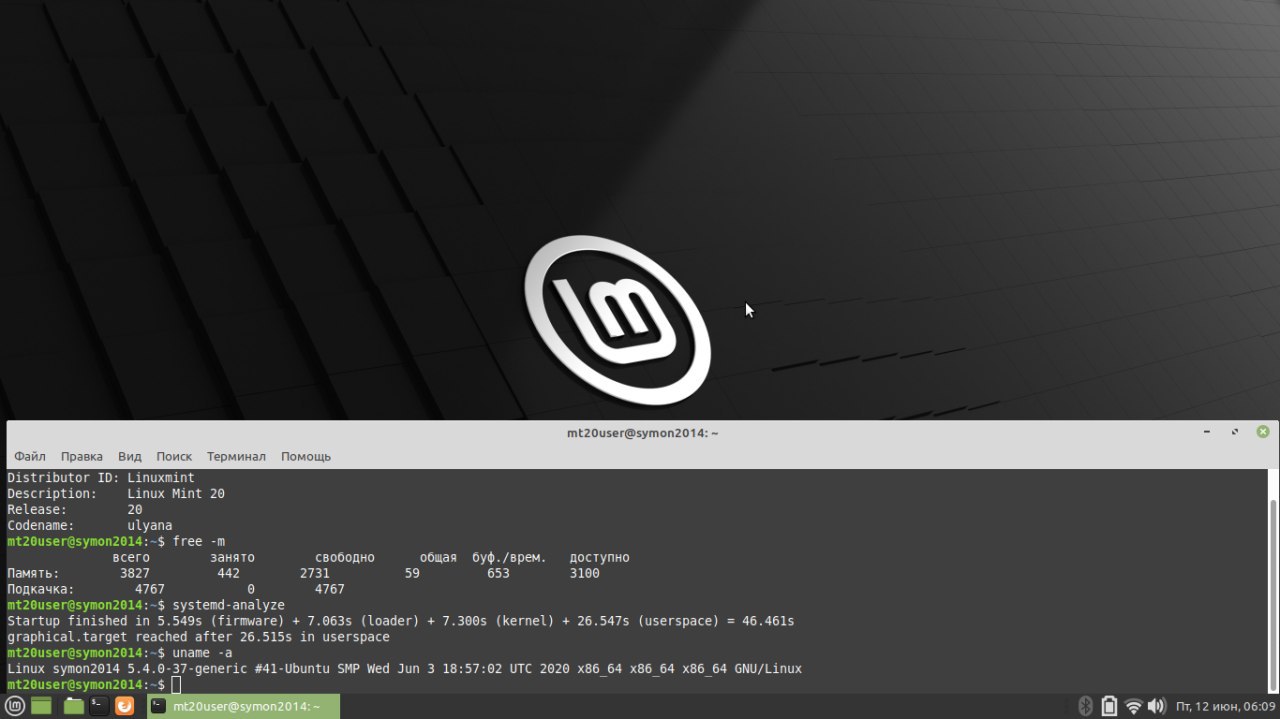
Task: Close the terminal window
Action: pos(1263,432)
